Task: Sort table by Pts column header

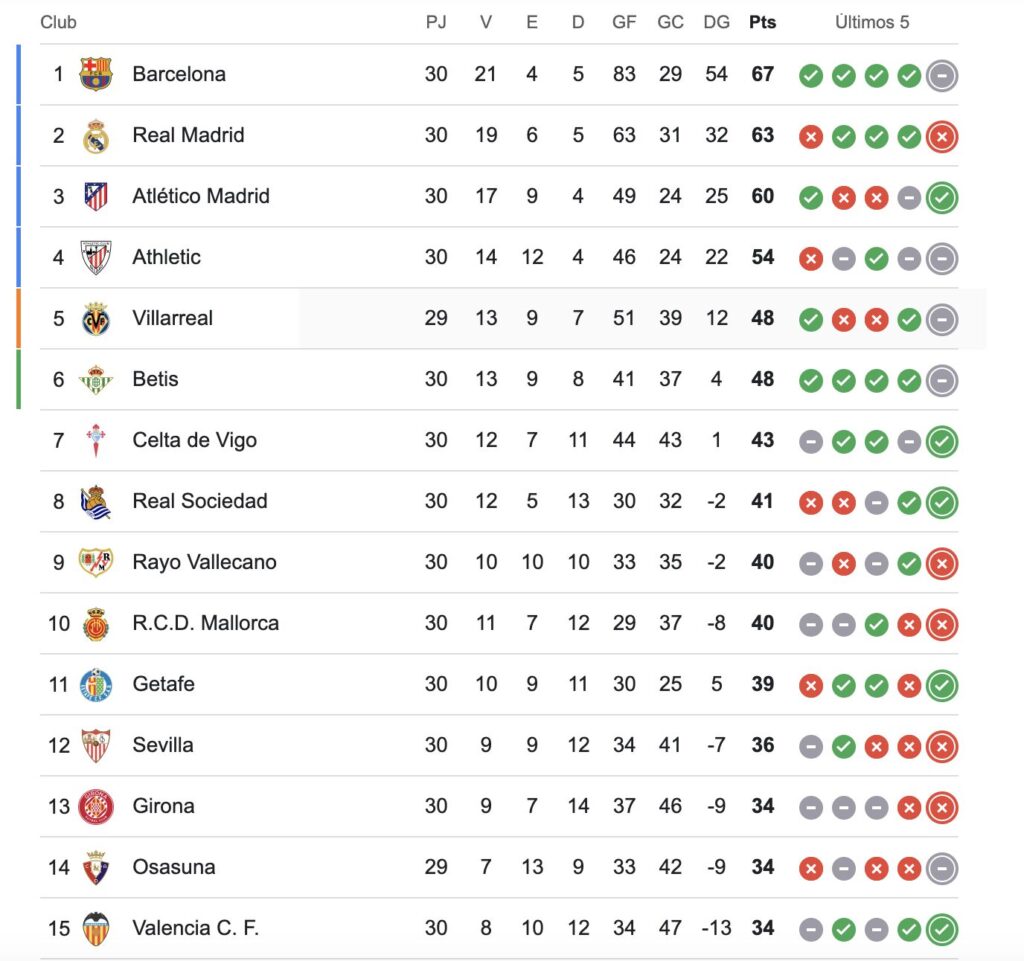Action: click(x=762, y=22)
